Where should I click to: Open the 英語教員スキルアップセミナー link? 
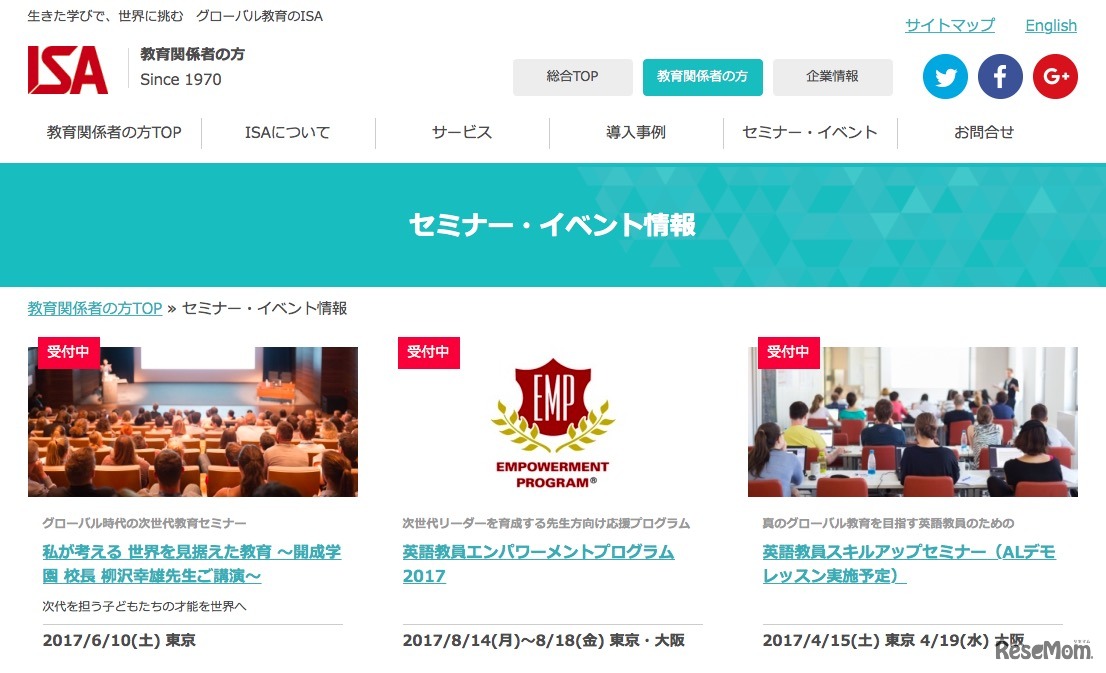pos(908,564)
